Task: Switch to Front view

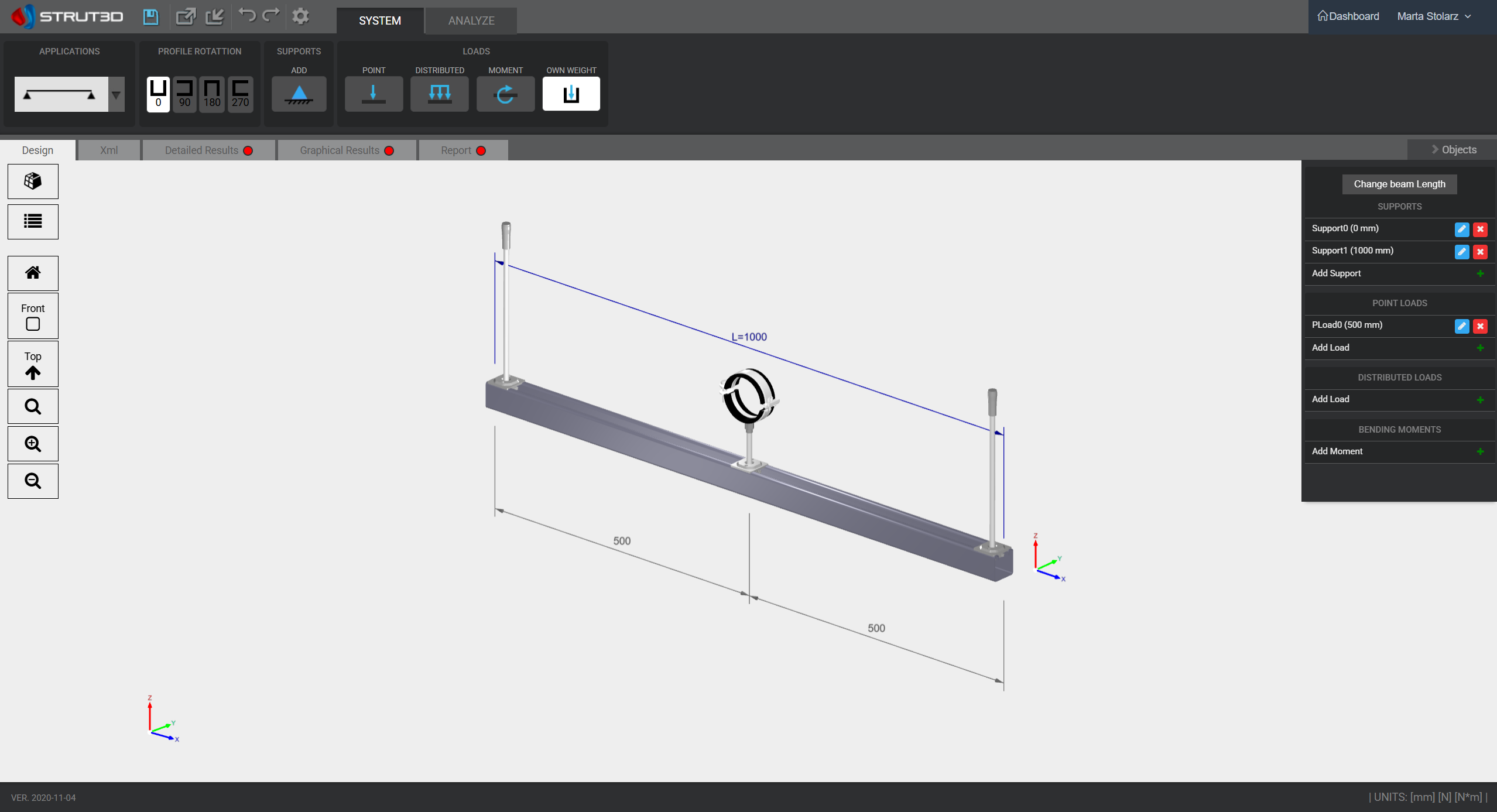Action: (32, 316)
